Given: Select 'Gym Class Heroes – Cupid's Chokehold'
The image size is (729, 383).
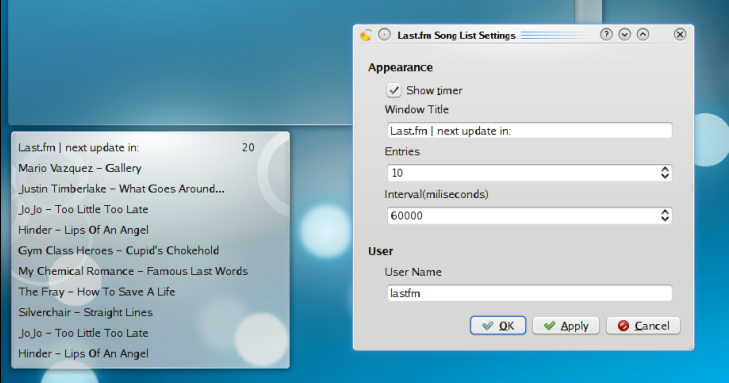Looking at the screenshot, I should click(x=119, y=251).
